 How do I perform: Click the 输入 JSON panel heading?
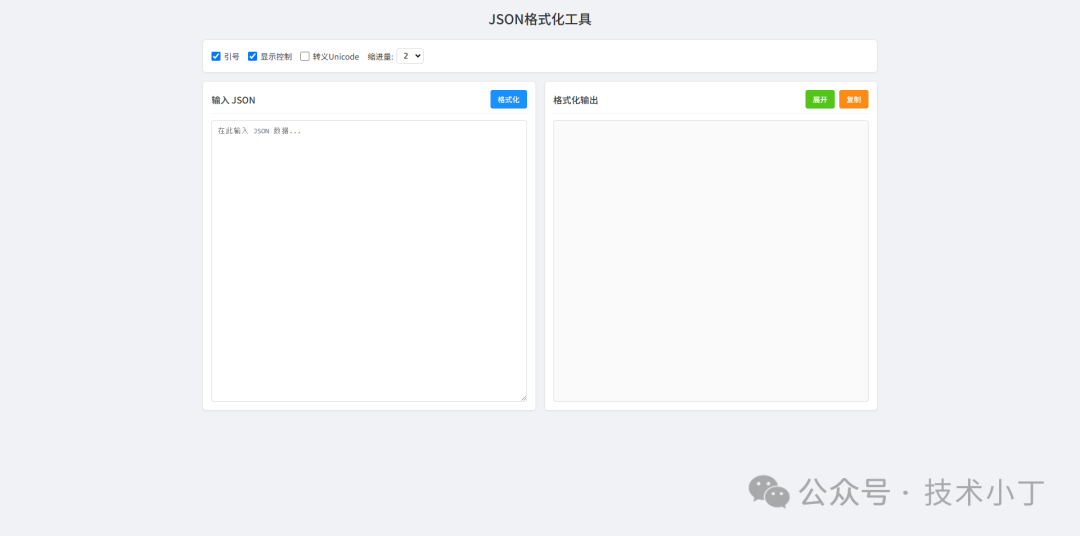coord(233,100)
